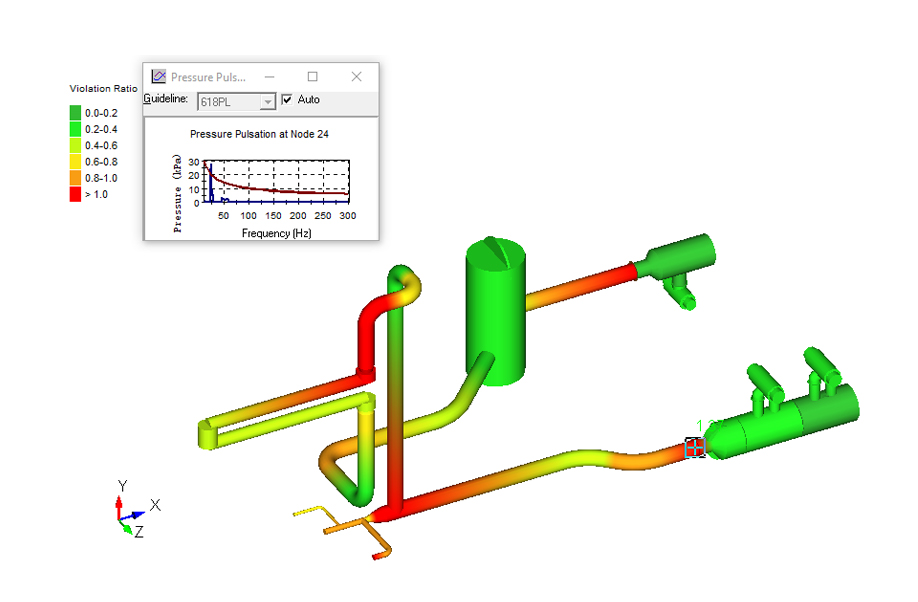Image resolution: width=918 pixels, height=602 pixels.
Task: Open the Guideline dropdown arrow
Action: click(x=266, y=101)
